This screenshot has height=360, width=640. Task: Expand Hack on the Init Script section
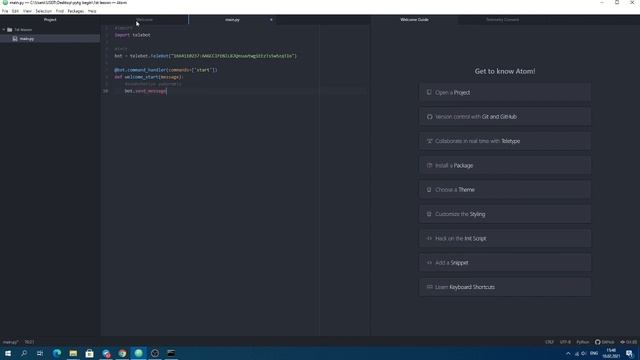click(x=505, y=238)
